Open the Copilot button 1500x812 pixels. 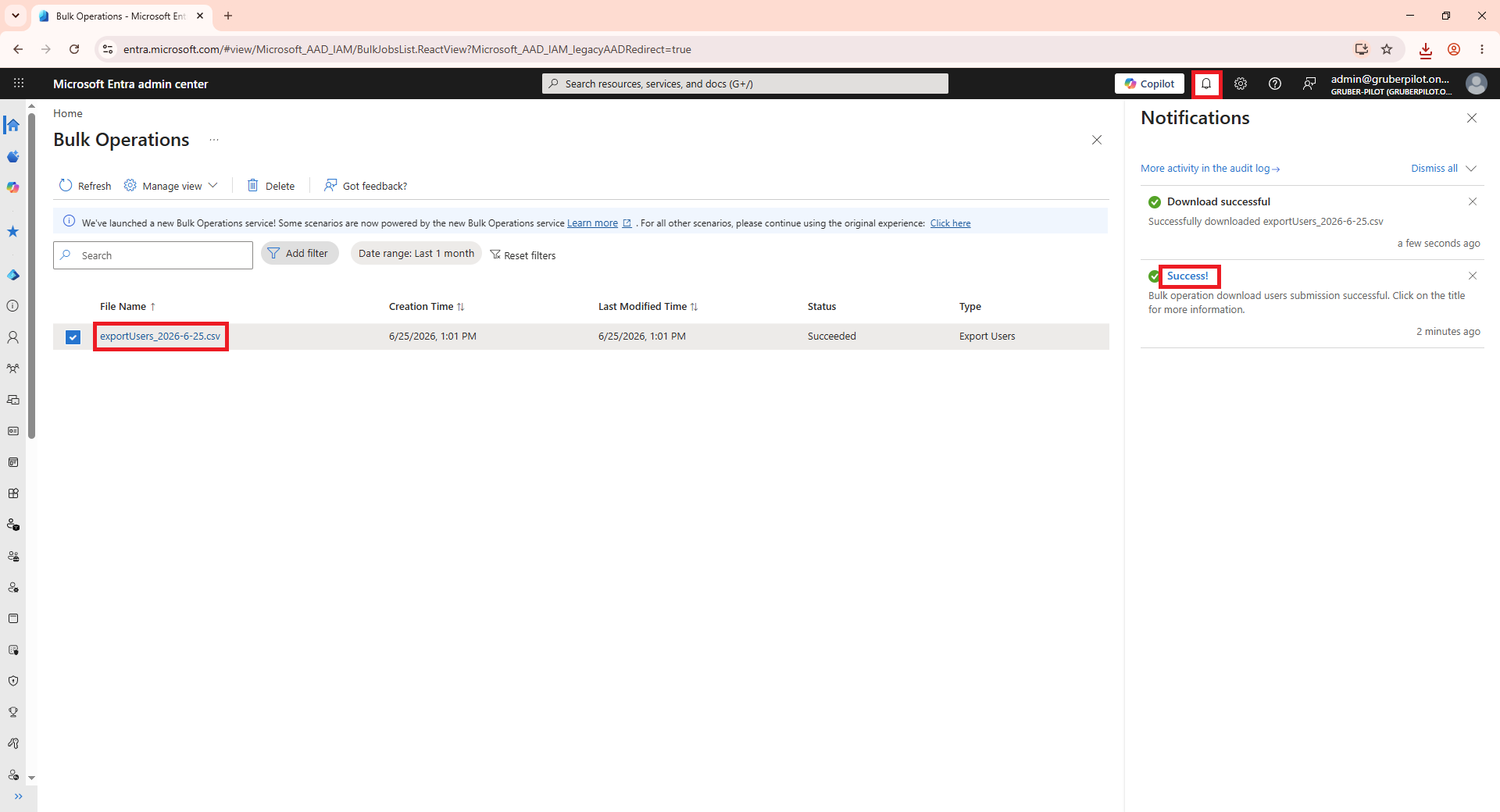click(1149, 84)
